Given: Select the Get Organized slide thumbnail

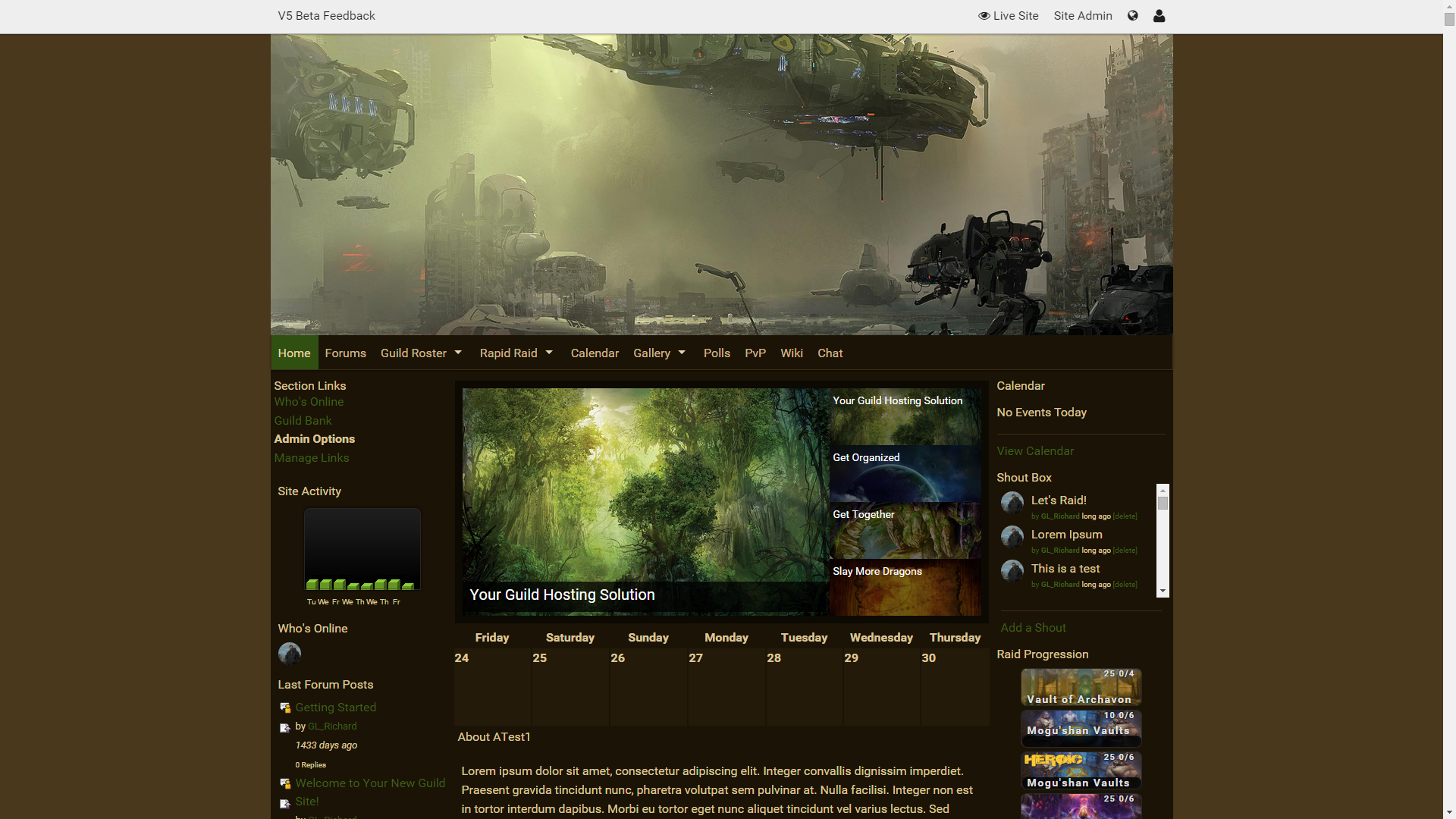Looking at the screenshot, I should coord(905,473).
